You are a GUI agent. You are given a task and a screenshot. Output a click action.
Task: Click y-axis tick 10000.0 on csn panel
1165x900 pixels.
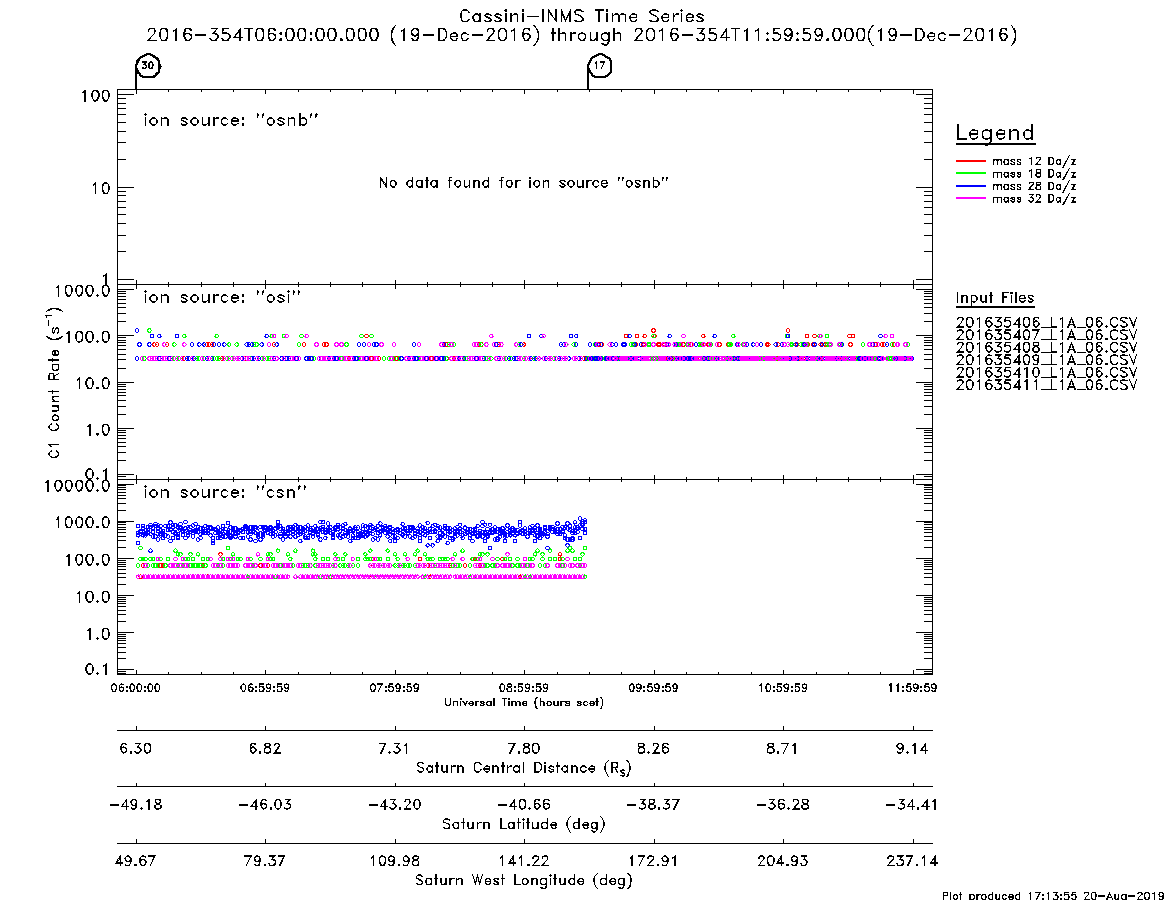tap(77, 486)
